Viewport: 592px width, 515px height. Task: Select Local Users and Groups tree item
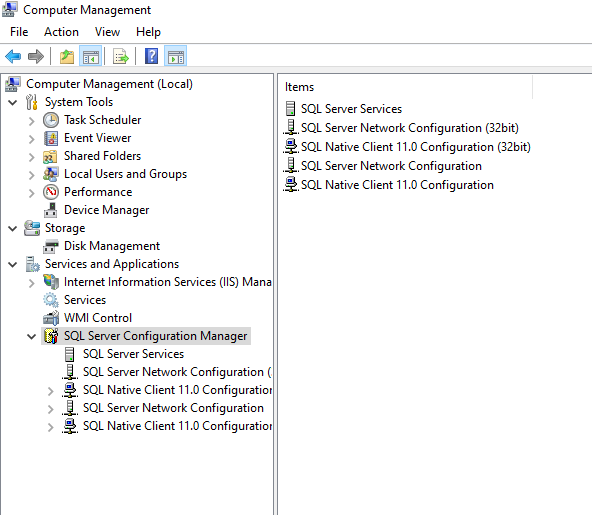(x=125, y=174)
